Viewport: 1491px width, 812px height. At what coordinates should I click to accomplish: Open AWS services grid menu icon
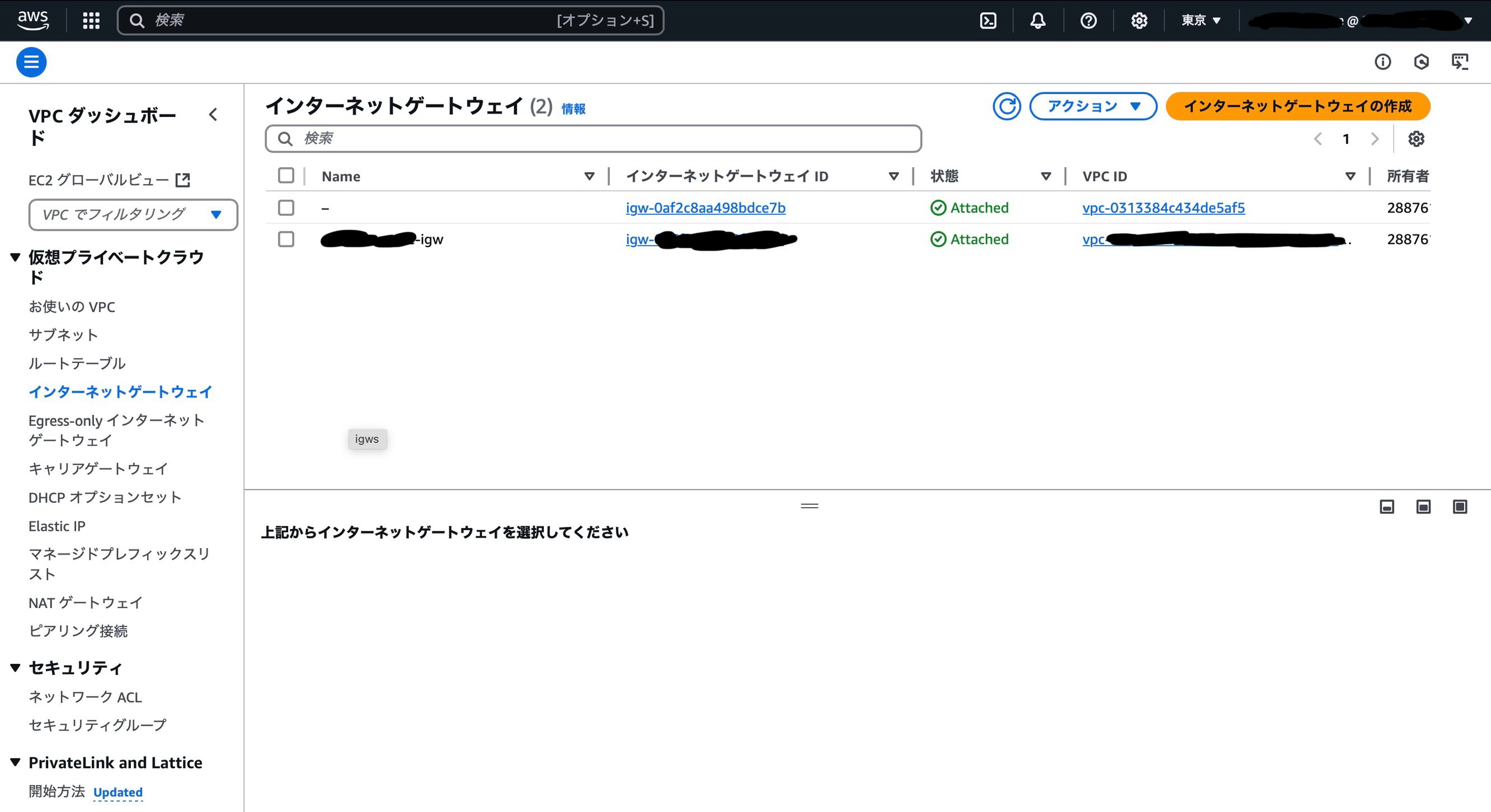pos(91,21)
